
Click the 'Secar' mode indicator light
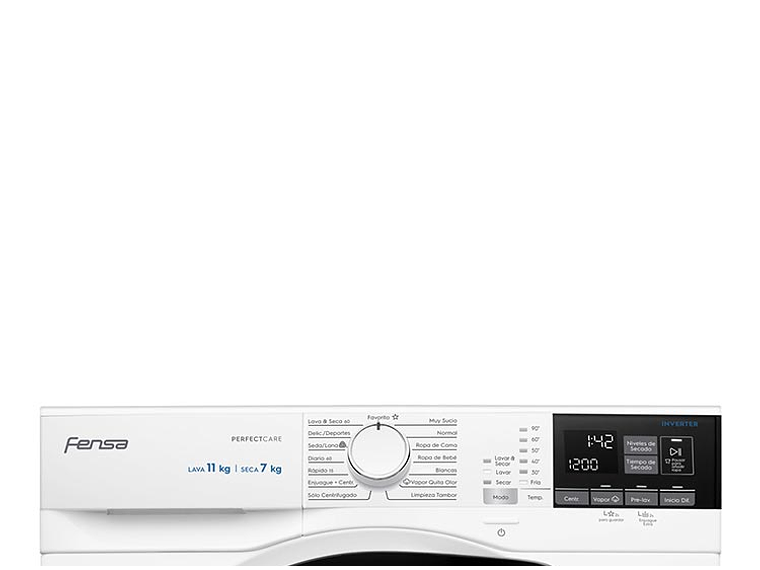point(488,482)
